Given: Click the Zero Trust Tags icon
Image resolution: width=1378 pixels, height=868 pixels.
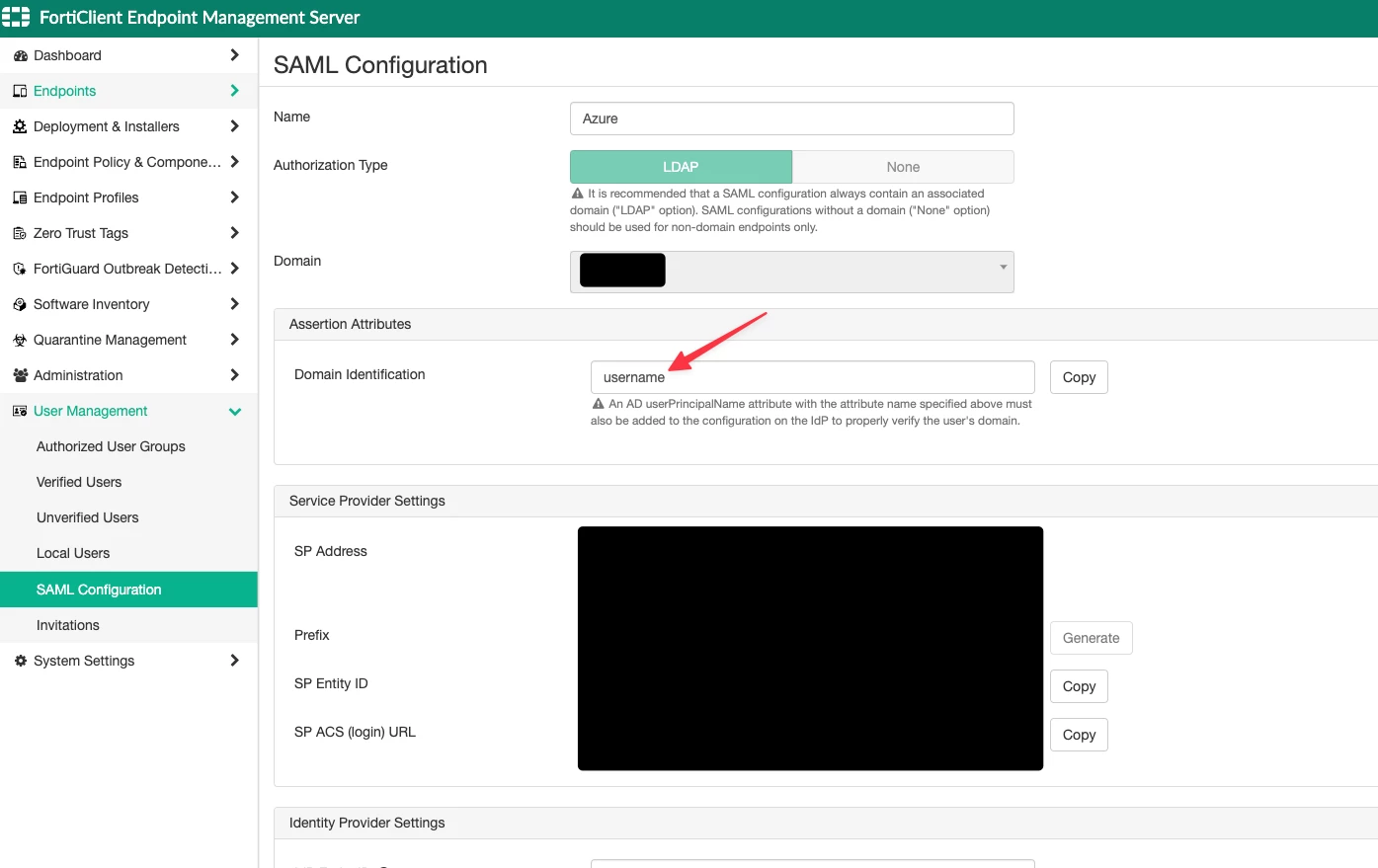Looking at the screenshot, I should coord(20,234).
